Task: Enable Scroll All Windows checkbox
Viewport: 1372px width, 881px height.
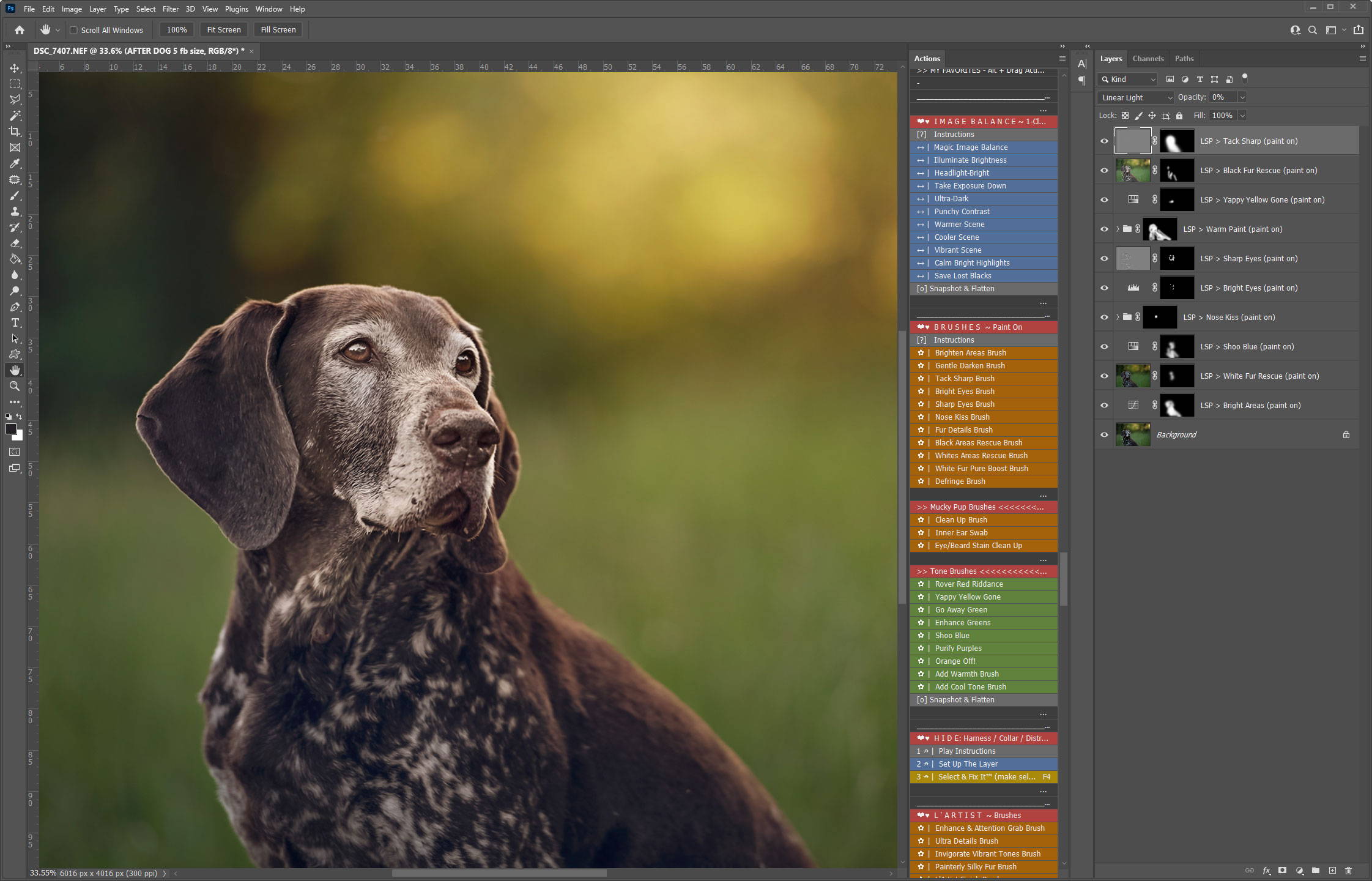Action: pyautogui.click(x=73, y=30)
